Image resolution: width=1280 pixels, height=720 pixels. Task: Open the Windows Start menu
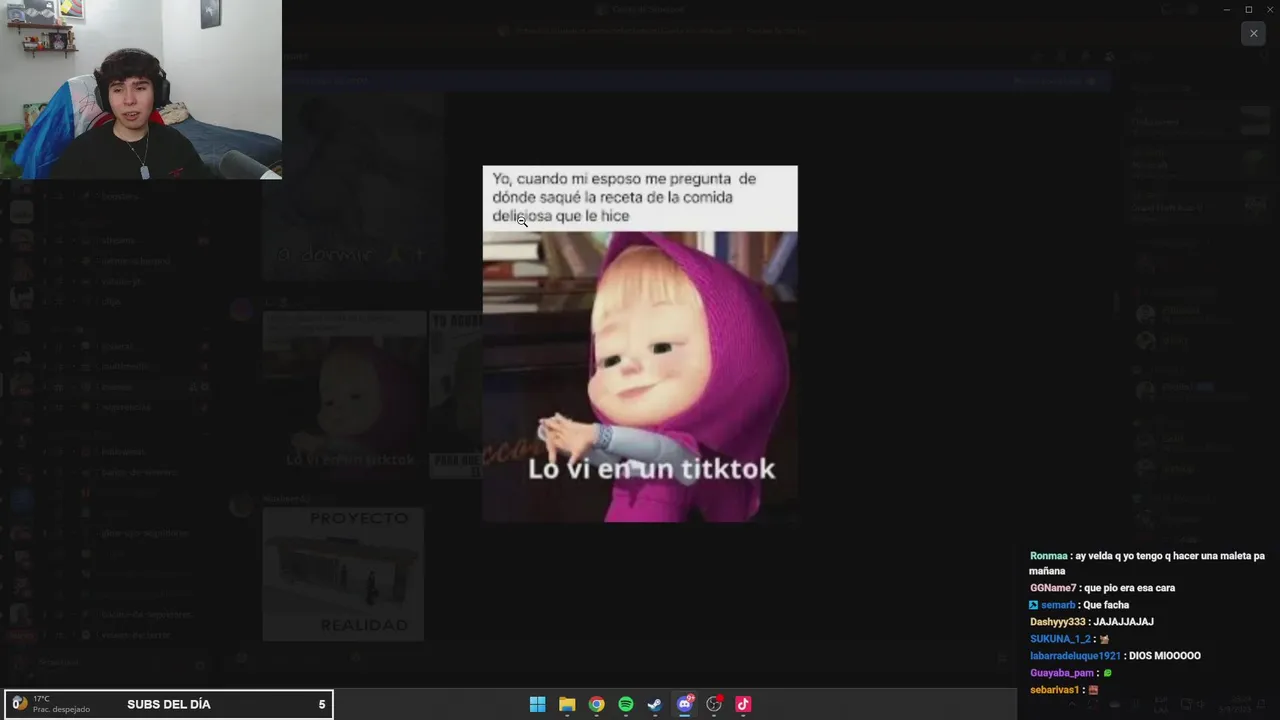click(537, 704)
